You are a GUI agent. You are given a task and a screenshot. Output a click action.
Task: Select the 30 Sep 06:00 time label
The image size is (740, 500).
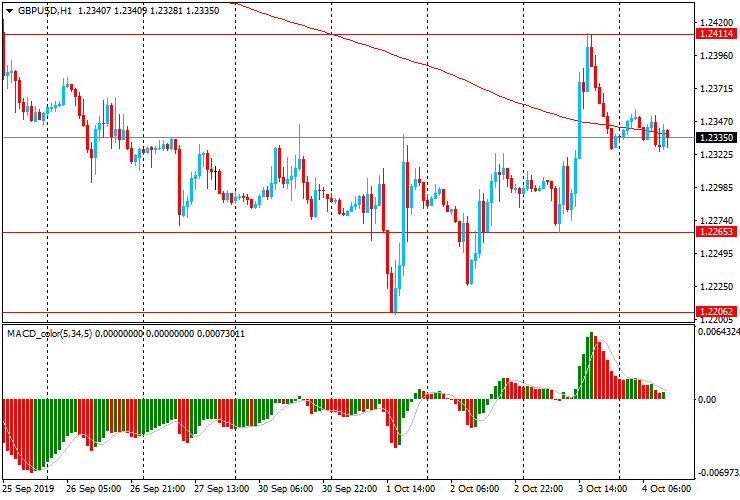tap(286, 489)
